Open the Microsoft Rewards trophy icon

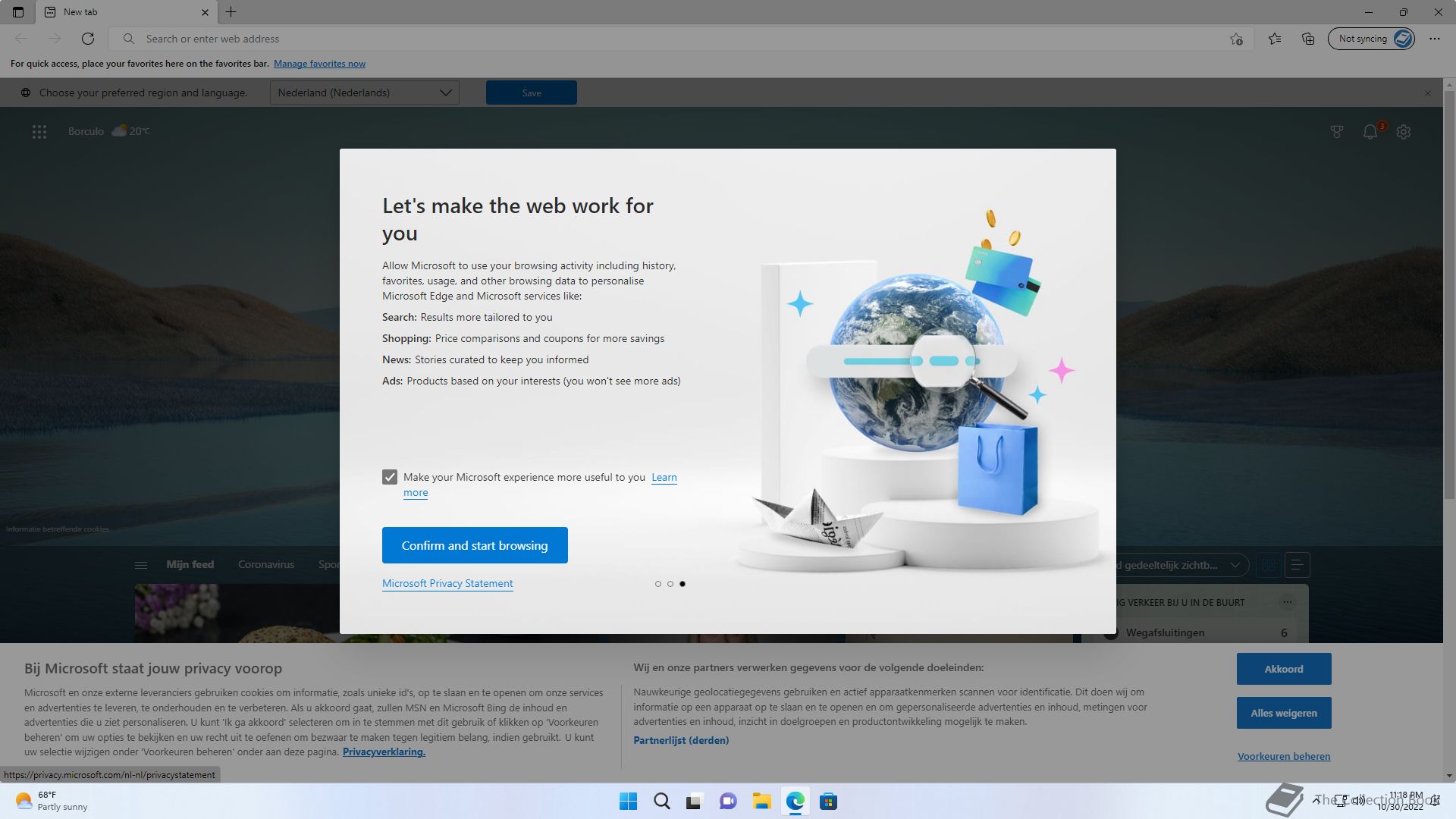click(1337, 132)
